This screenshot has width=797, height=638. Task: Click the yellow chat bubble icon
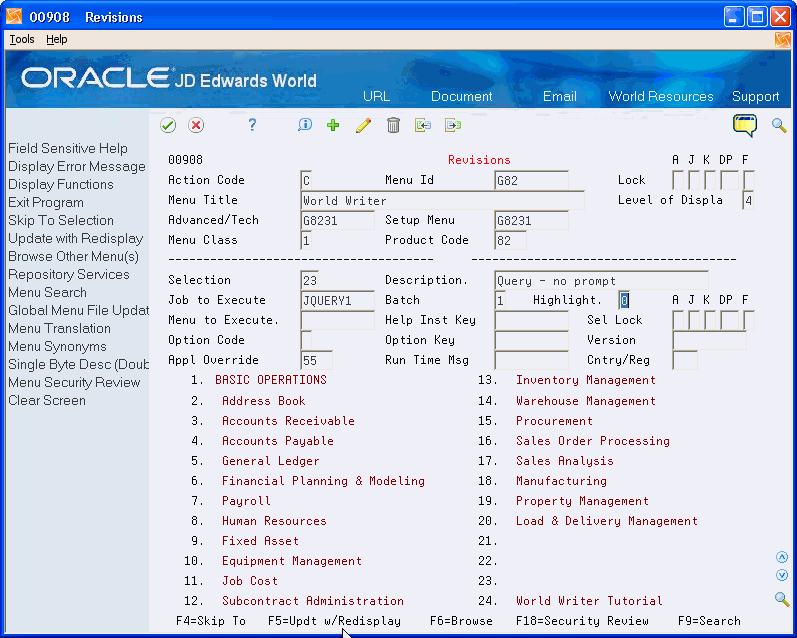(745, 125)
